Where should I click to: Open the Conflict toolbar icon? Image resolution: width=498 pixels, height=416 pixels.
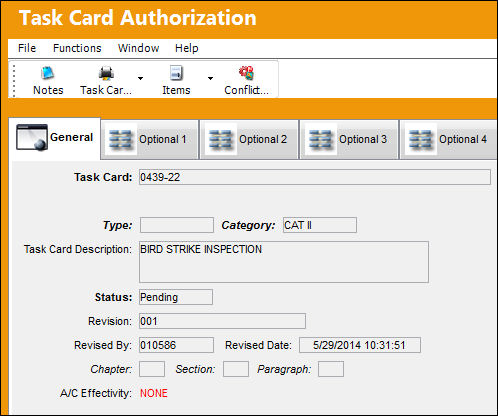pyautogui.click(x=246, y=80)
